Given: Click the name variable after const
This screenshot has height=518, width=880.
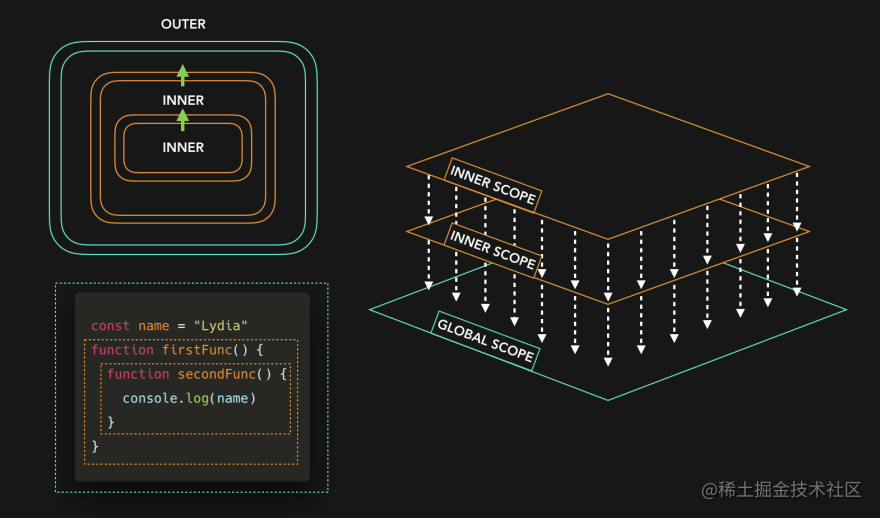Looking at the screenshot, I should (154, 326).
